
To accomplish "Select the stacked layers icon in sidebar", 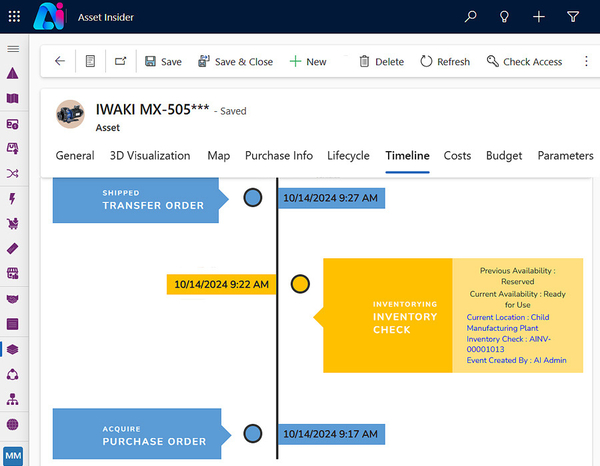I will (x=13, y=349).
